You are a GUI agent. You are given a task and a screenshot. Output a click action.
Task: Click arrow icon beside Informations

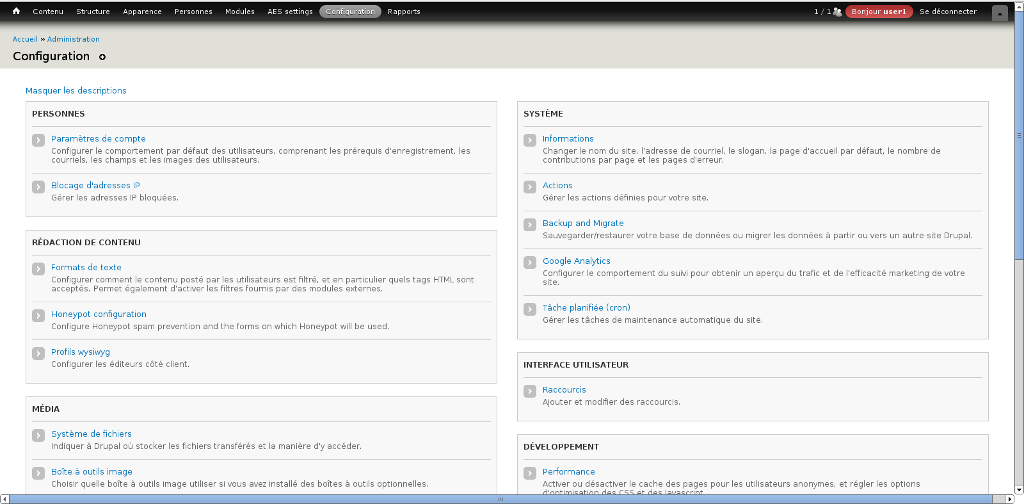(530, 140)
